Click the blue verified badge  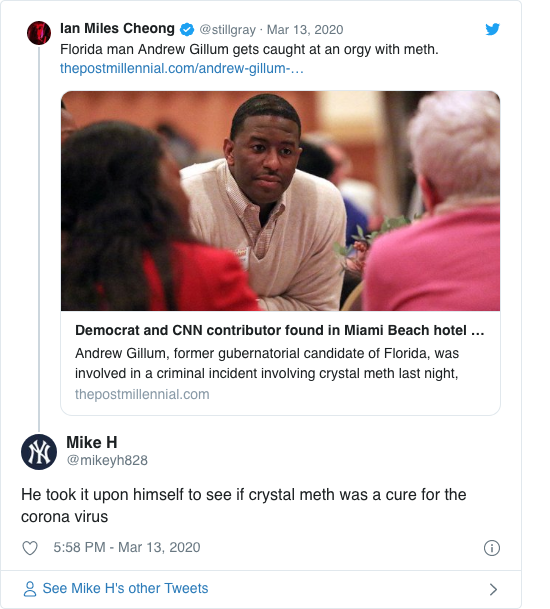(x=187, y=30)
